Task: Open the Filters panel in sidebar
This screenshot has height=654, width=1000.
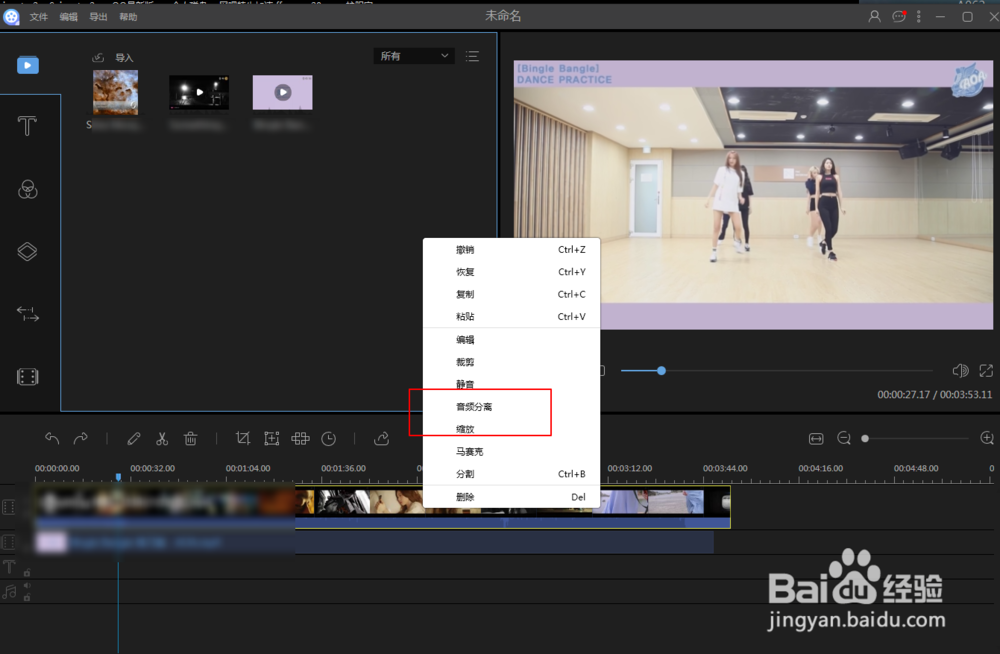Action: point(27,190)
